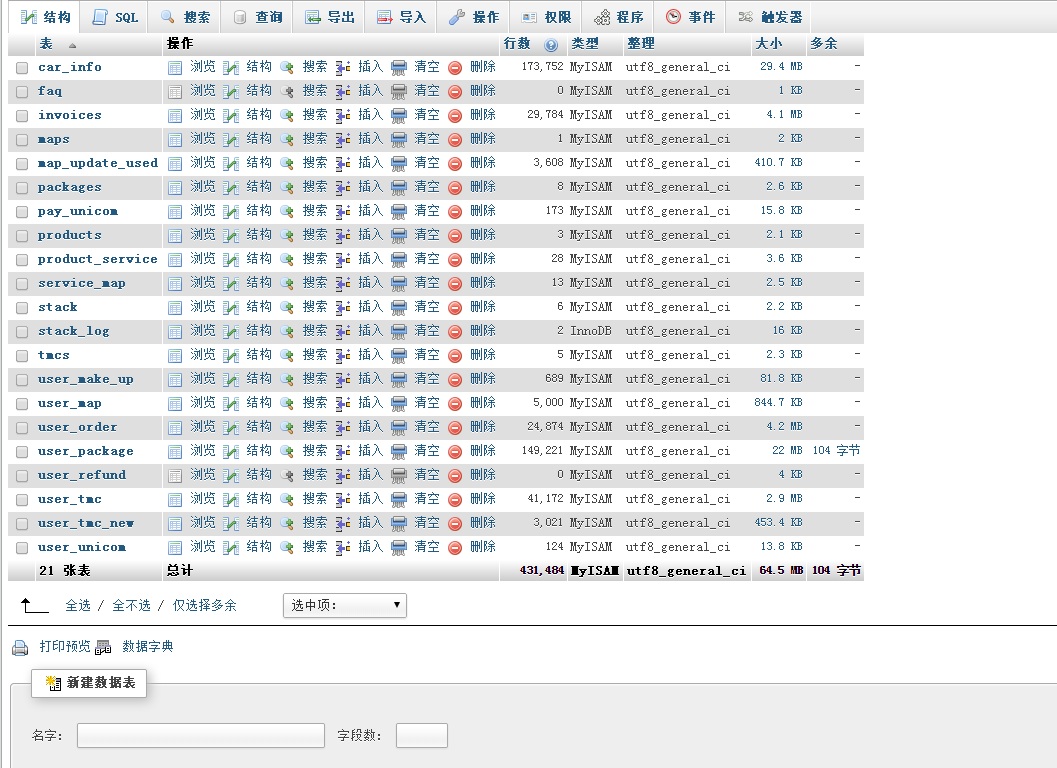Click empty icon for user_package row
This screenshot has height=768, width=1057.
[399, 452]
